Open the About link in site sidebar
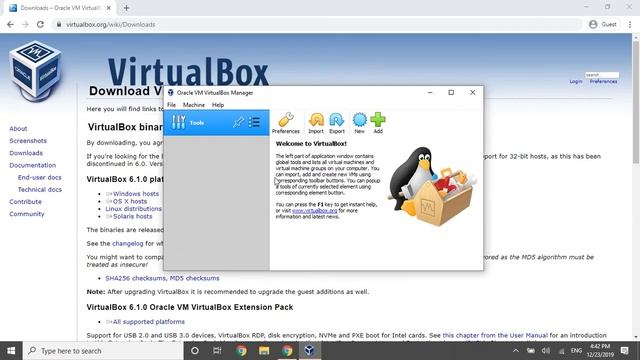This screenshot has width=640, height=360. tap(18, 129)
